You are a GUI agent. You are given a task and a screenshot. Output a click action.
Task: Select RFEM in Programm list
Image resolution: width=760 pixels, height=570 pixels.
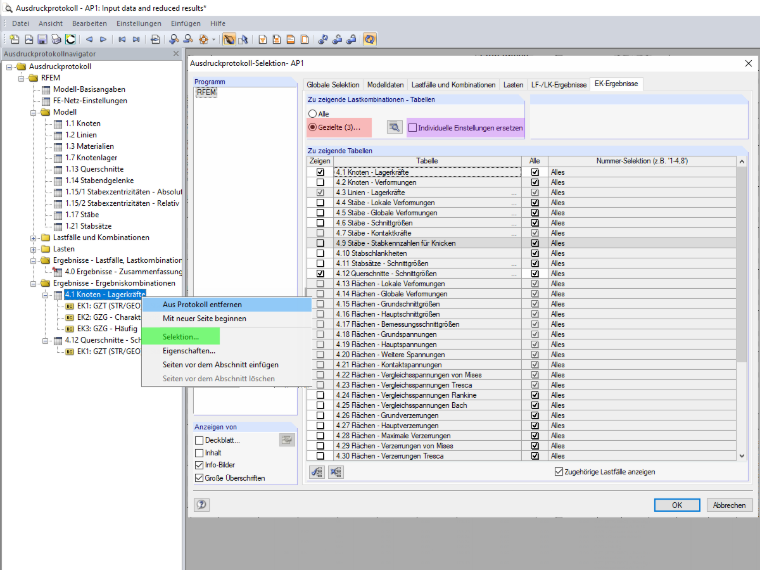[206, 92]
